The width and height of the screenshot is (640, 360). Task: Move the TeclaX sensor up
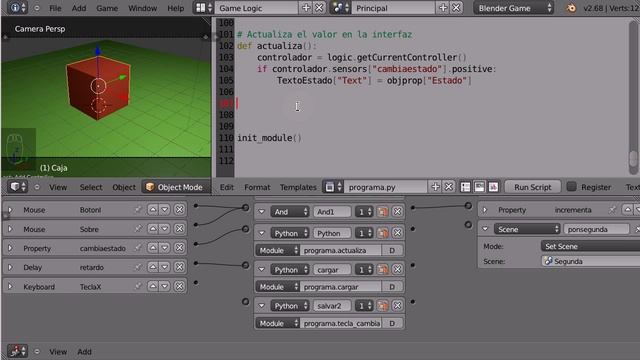[x=153, y=286]
